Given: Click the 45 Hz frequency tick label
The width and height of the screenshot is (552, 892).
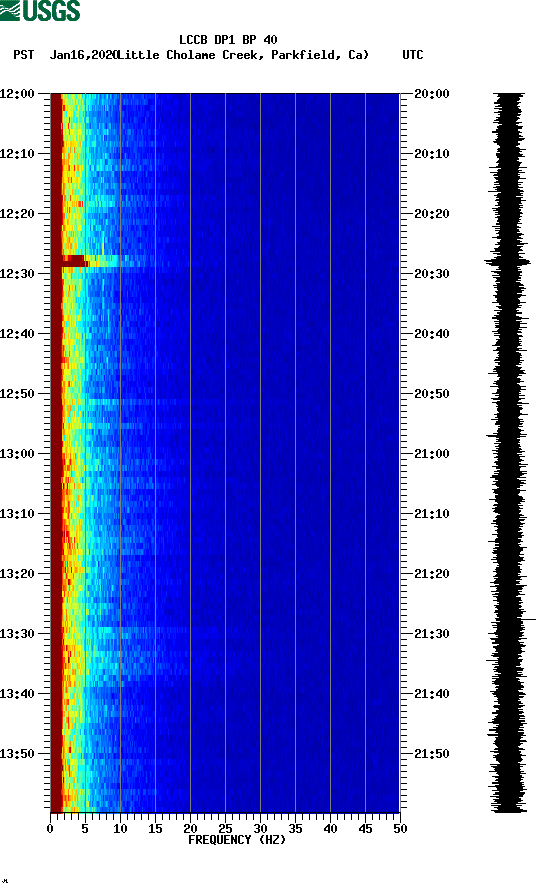Looking at the screenshot, I should click(365, 829).
